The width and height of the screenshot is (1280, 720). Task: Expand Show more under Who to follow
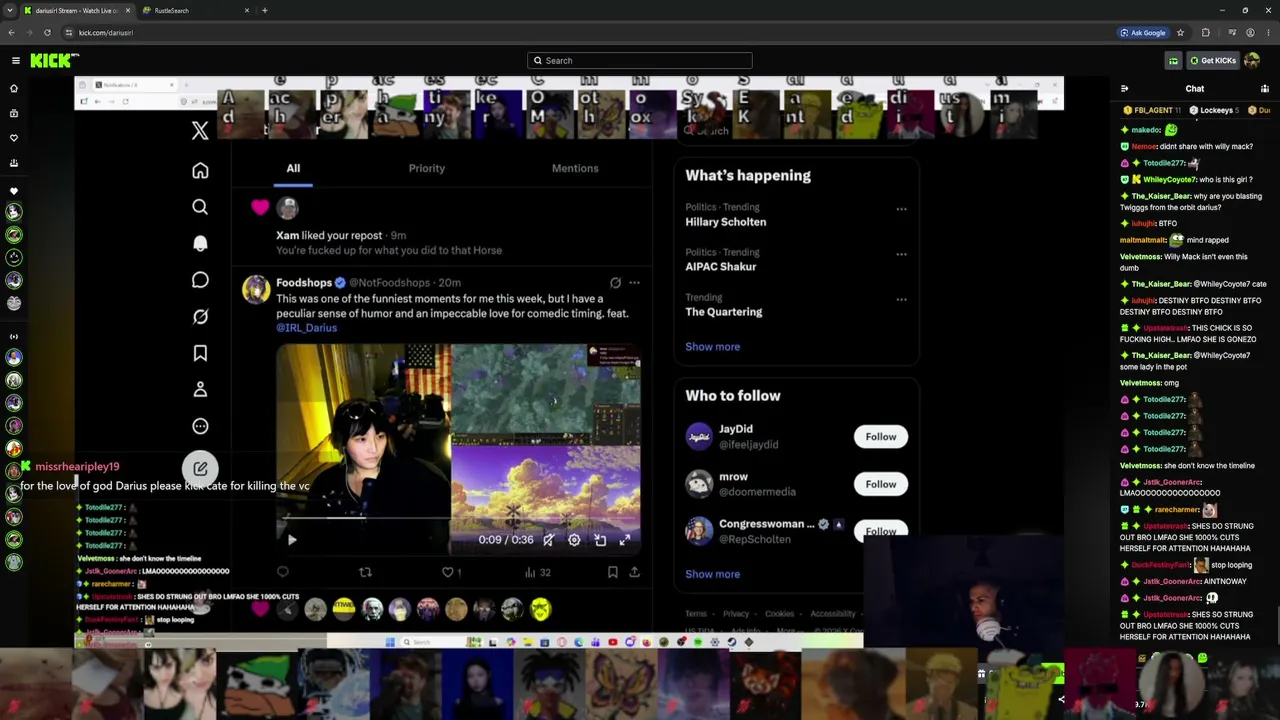pyautogui.click(x=712, y=574)
